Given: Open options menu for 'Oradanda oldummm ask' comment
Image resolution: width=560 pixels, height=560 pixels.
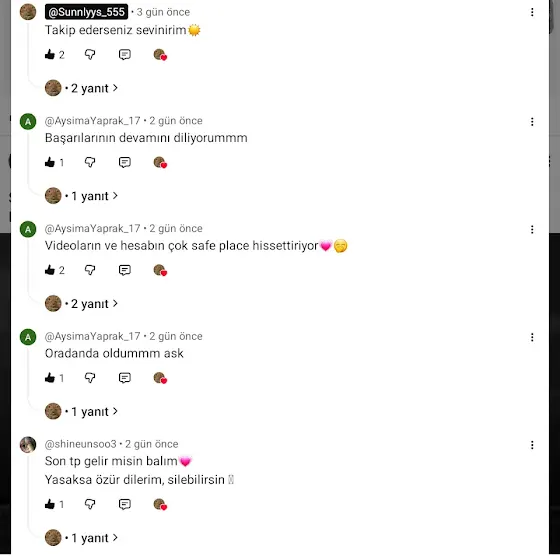Looking at the screenshot, I should click(532, 337).
